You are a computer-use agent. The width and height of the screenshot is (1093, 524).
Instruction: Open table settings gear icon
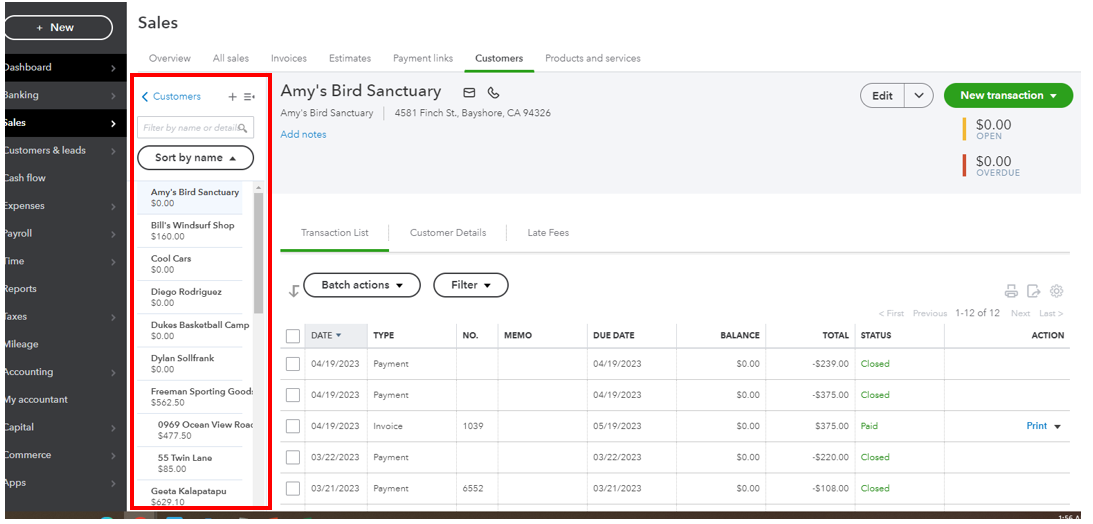point(1057,291)
